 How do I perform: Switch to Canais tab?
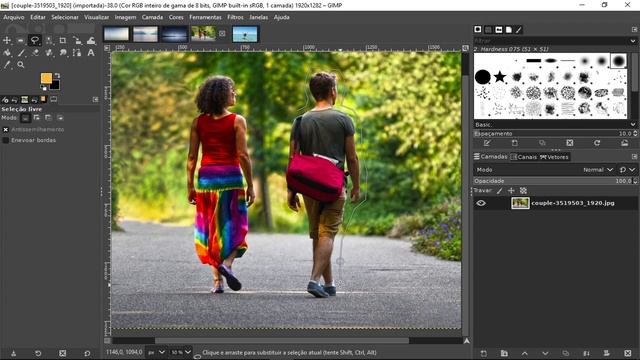pos(524,157)
